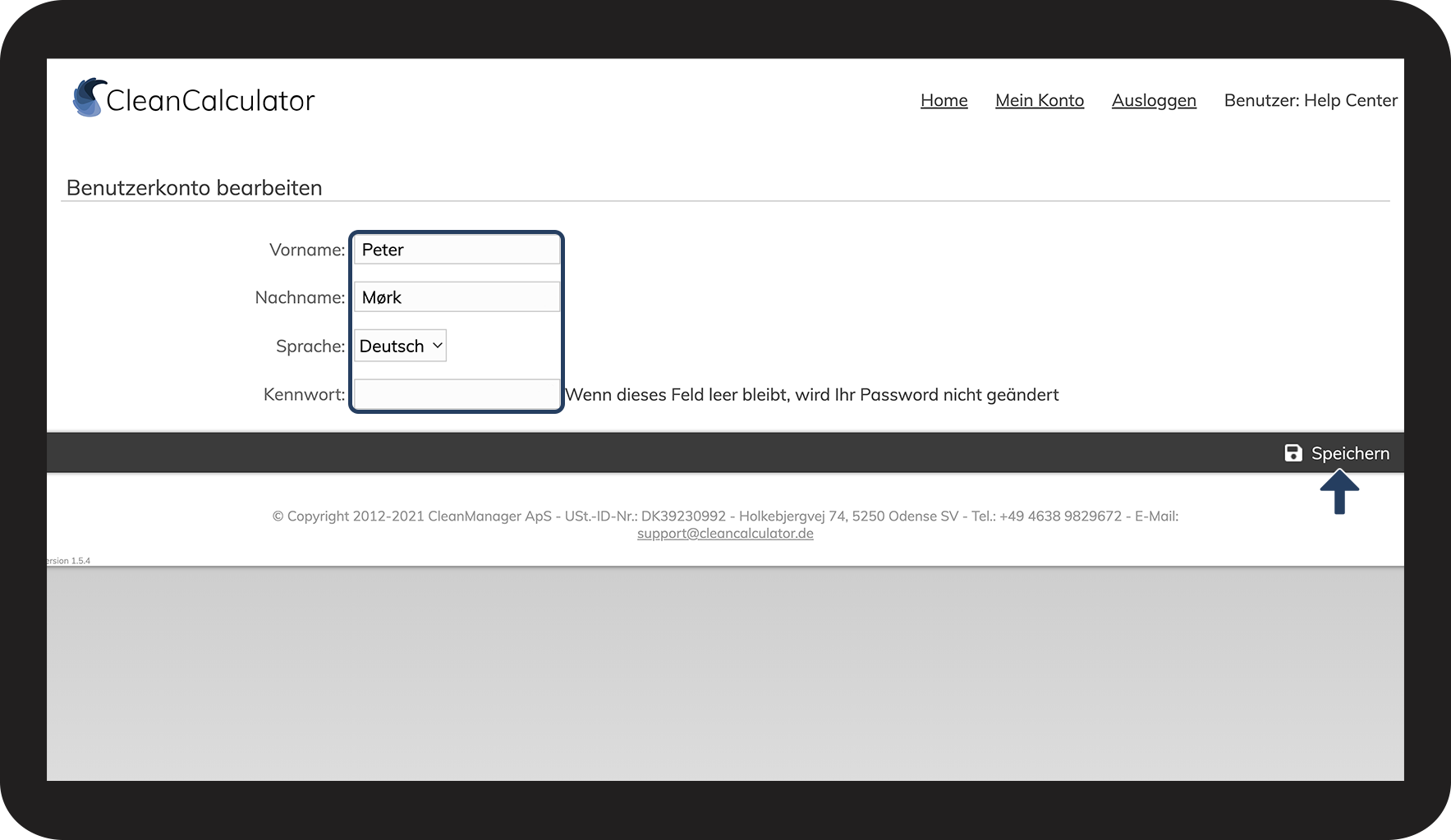The height and width of the screenshot is (840, 1451).
Task: Click the Kennwort: field label
Action: [304, 394]
